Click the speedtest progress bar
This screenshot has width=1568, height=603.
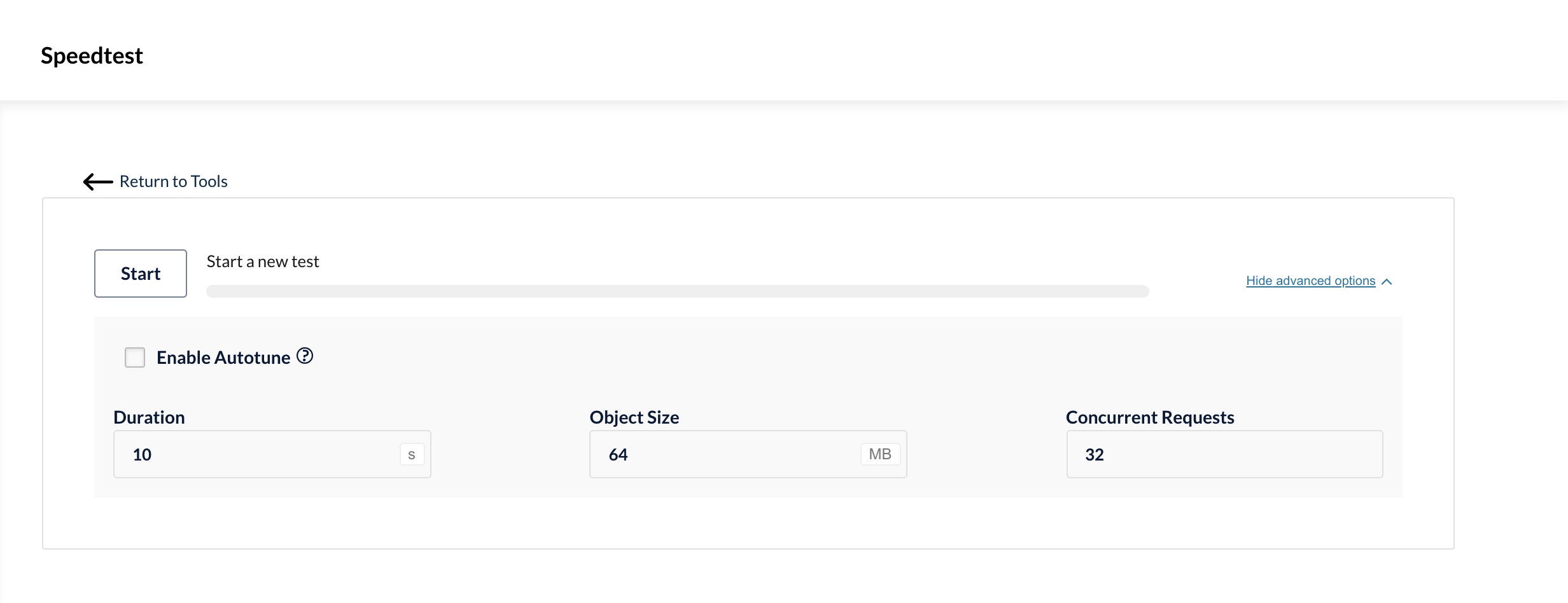point(677,291)
